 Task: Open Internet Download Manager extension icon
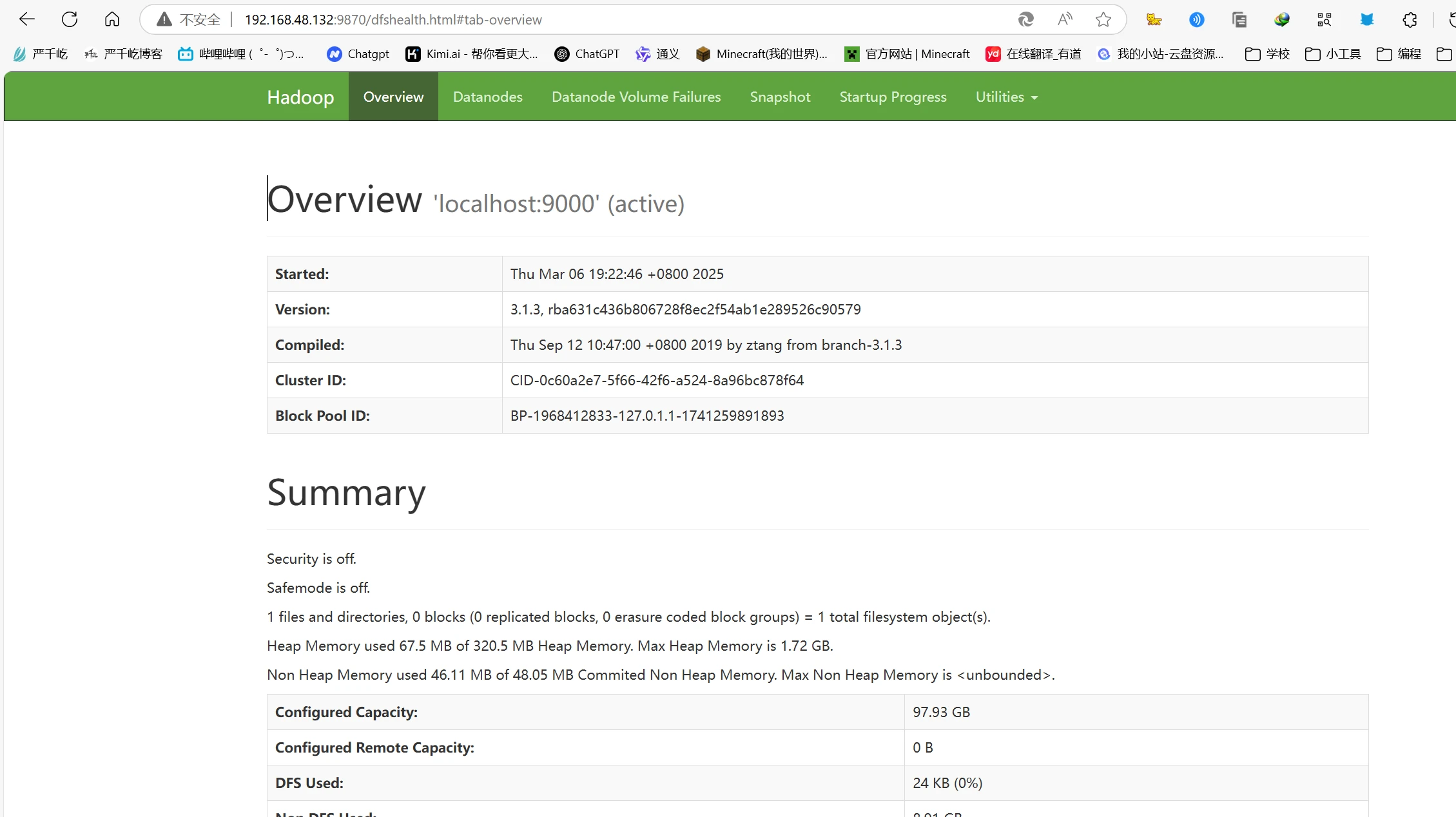click(x=1281, y=19)
